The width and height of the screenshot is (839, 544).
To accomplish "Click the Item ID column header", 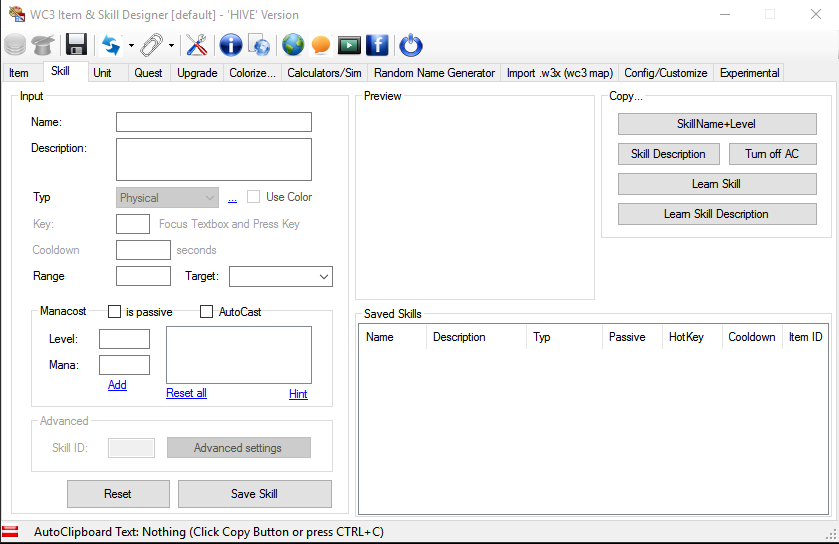I will click(805, 337).
